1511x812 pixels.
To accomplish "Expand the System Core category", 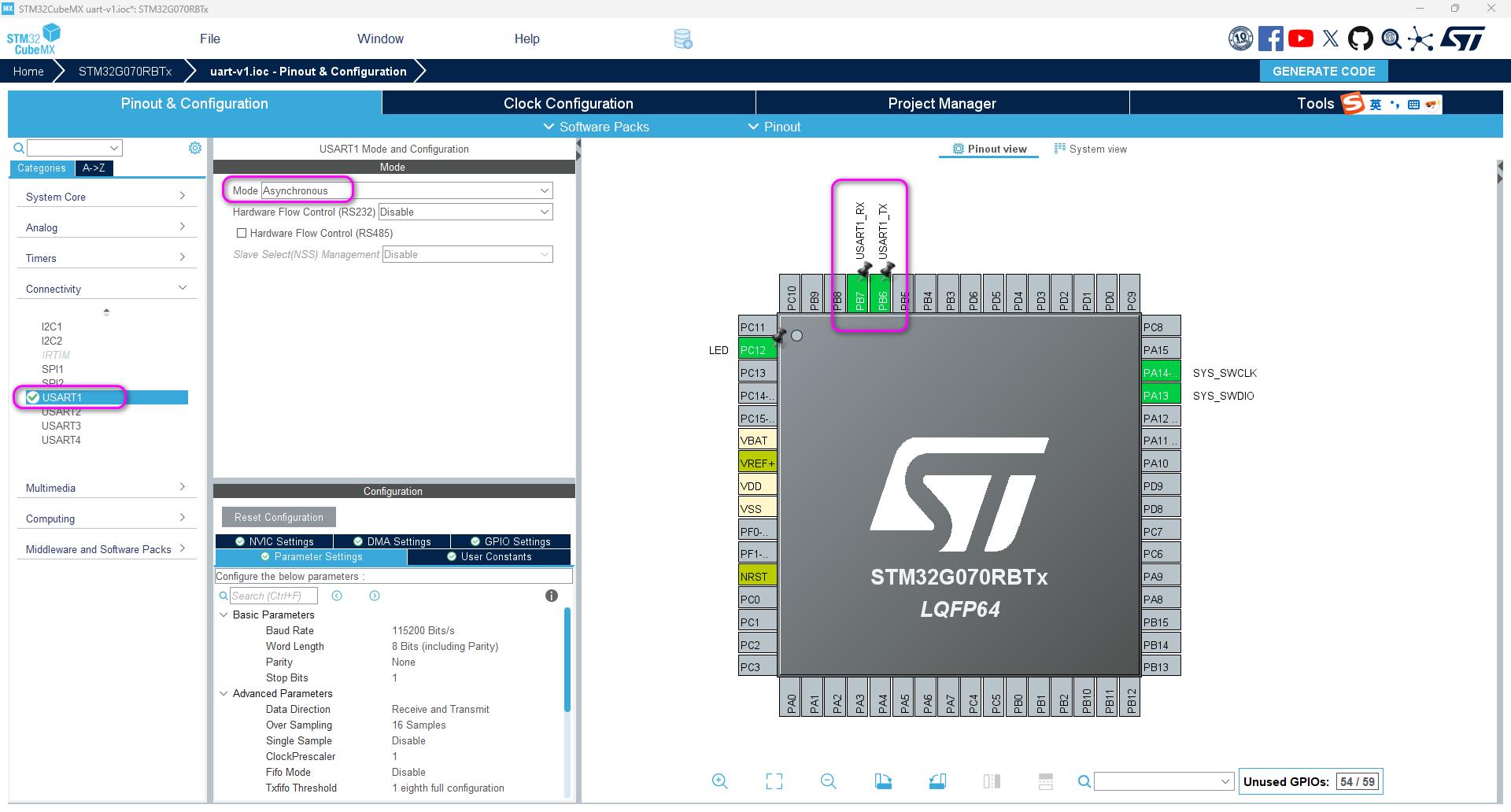I will click(x=105, y=197).
